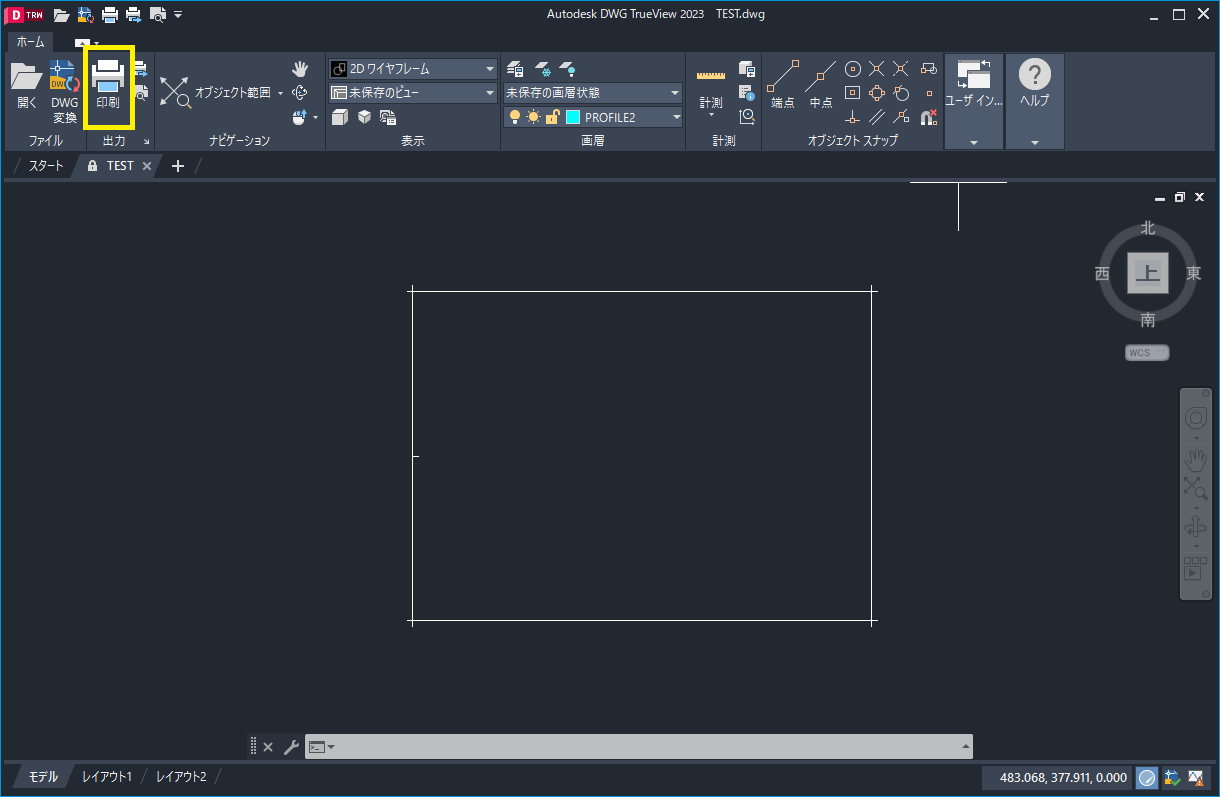Toggle the PROFILE2 layer sun freeze state
Screen dimensions: 1220x797
click(x=533, y=117)
